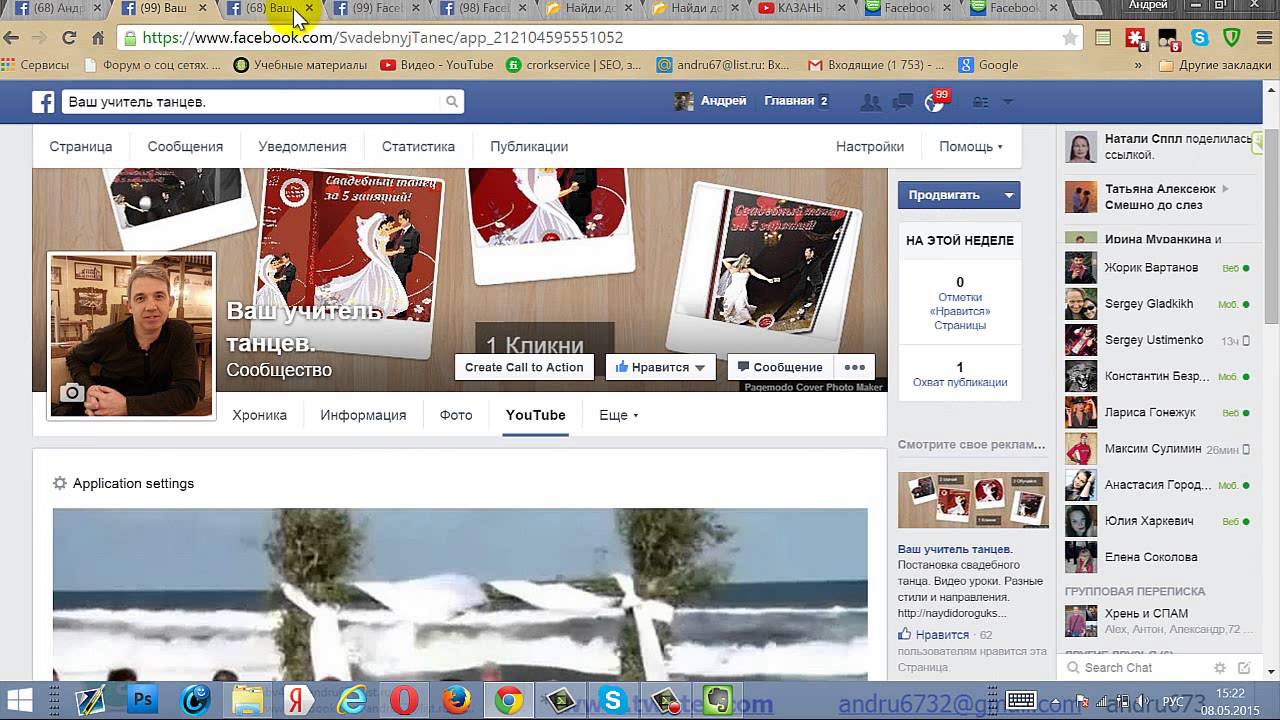
Task: Open Firefox from taskbar
Action: 456,700
